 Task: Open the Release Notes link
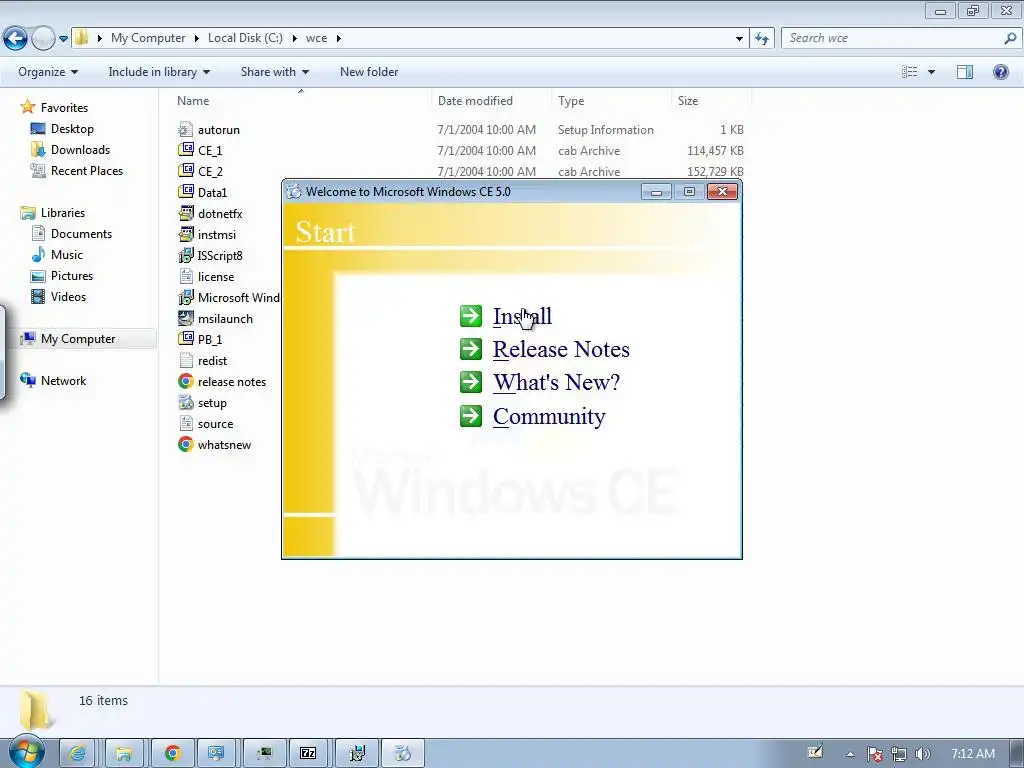pyautogui.click(x=561, y=349)
